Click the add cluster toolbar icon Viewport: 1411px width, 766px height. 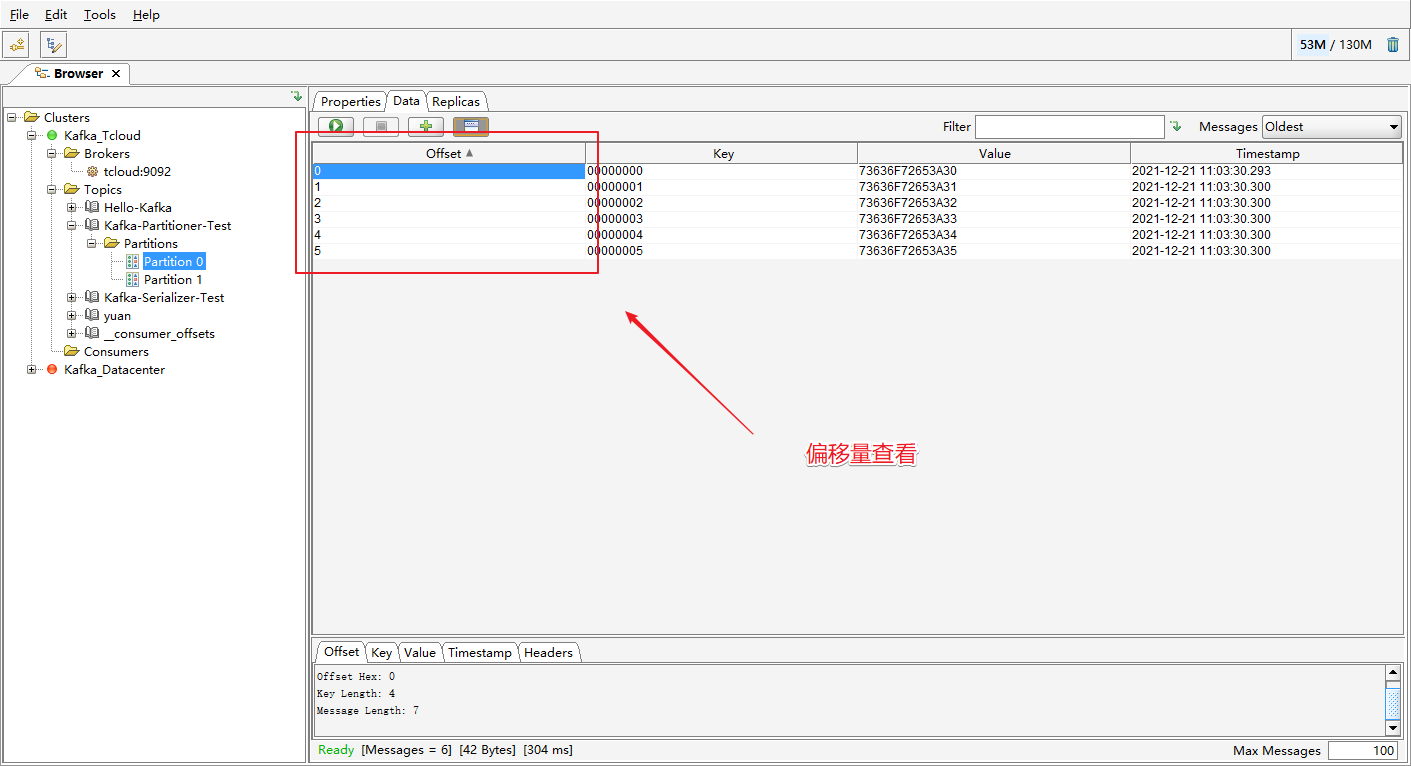(17, 45)
